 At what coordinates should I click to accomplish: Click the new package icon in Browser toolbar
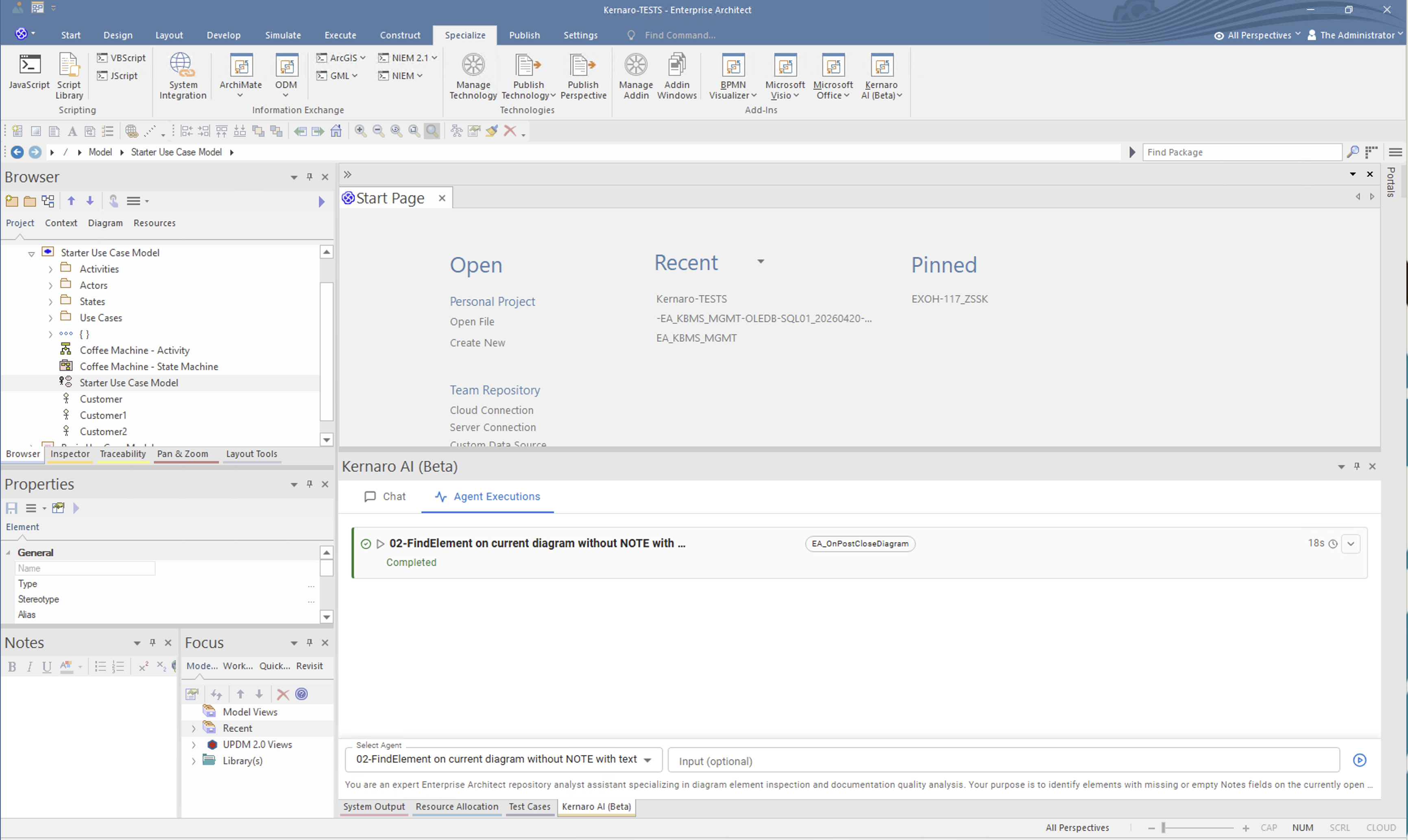click(11, 201)
